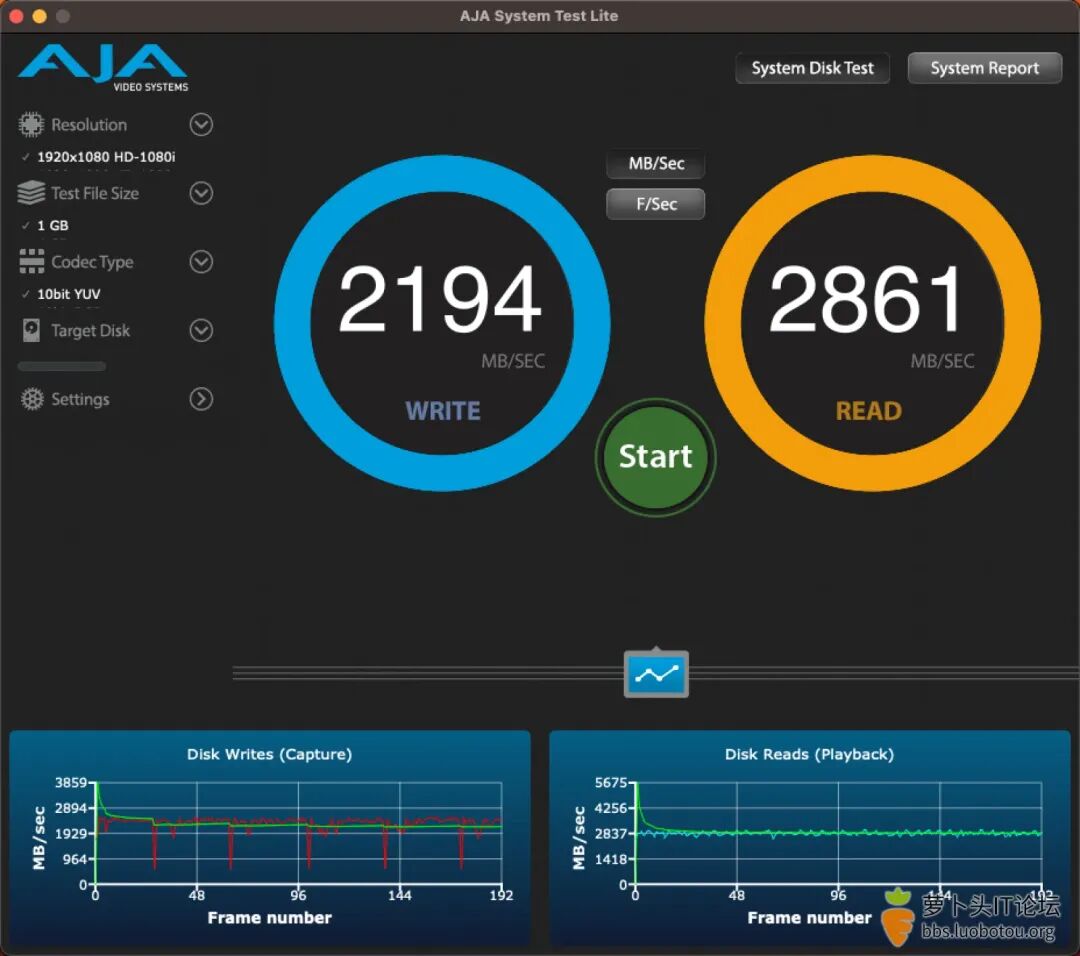This screenshot has width=1080, height=956.
Task: Click the progress bar below Target Disk
Action: click(61, 366)
